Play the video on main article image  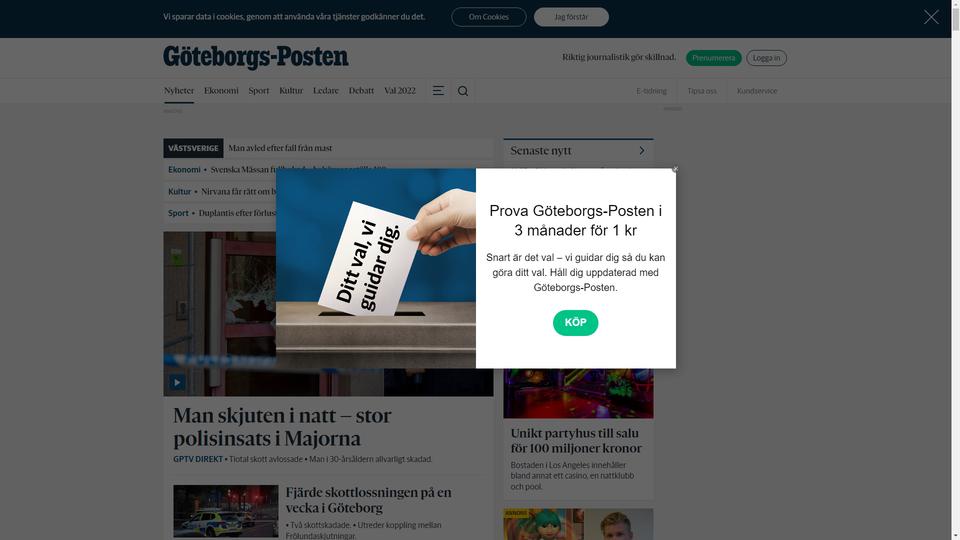tap(177, 383)
